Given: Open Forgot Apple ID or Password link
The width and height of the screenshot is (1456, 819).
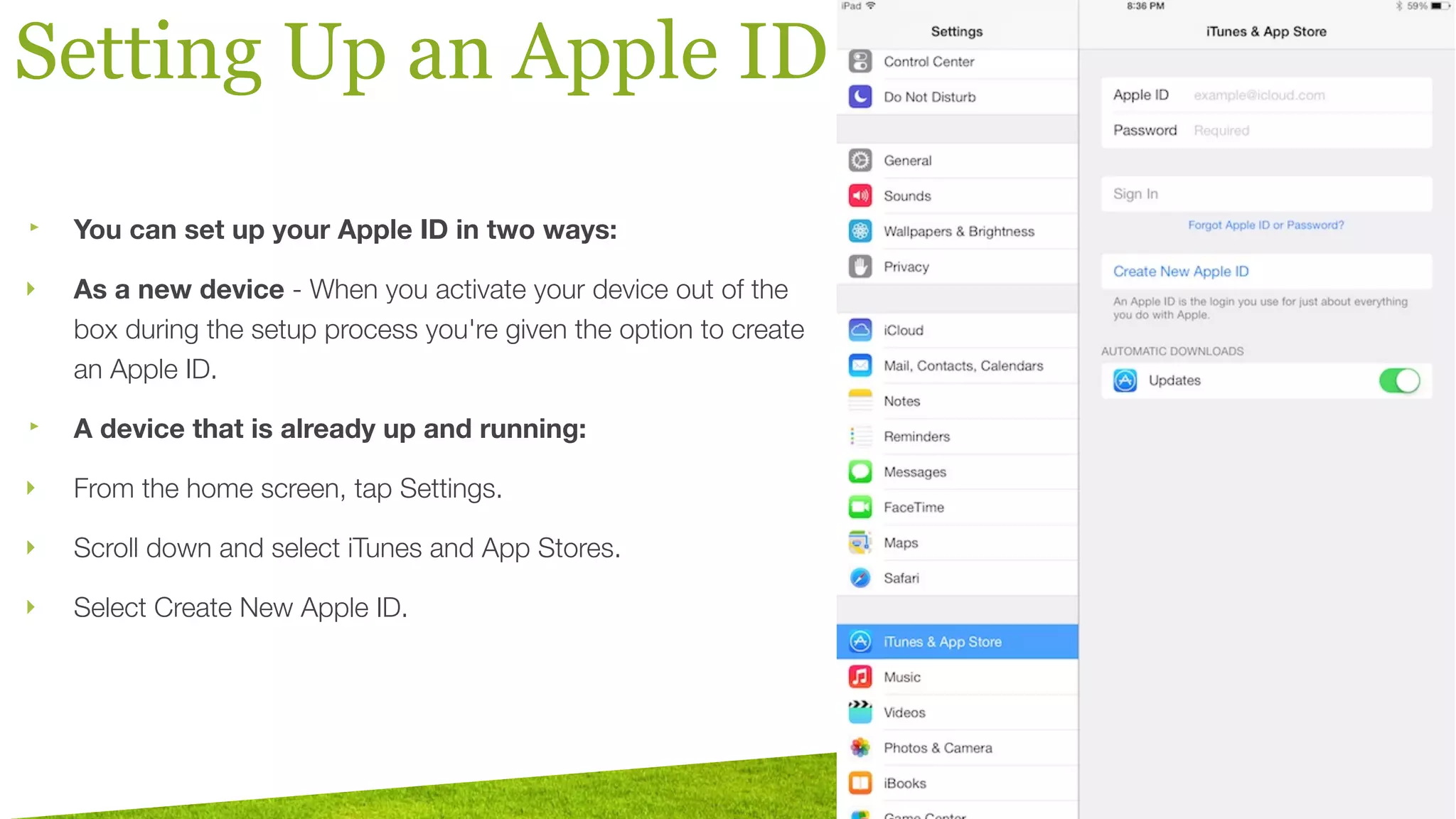Looking at the screenshot, I should [x=1266, y=225].
